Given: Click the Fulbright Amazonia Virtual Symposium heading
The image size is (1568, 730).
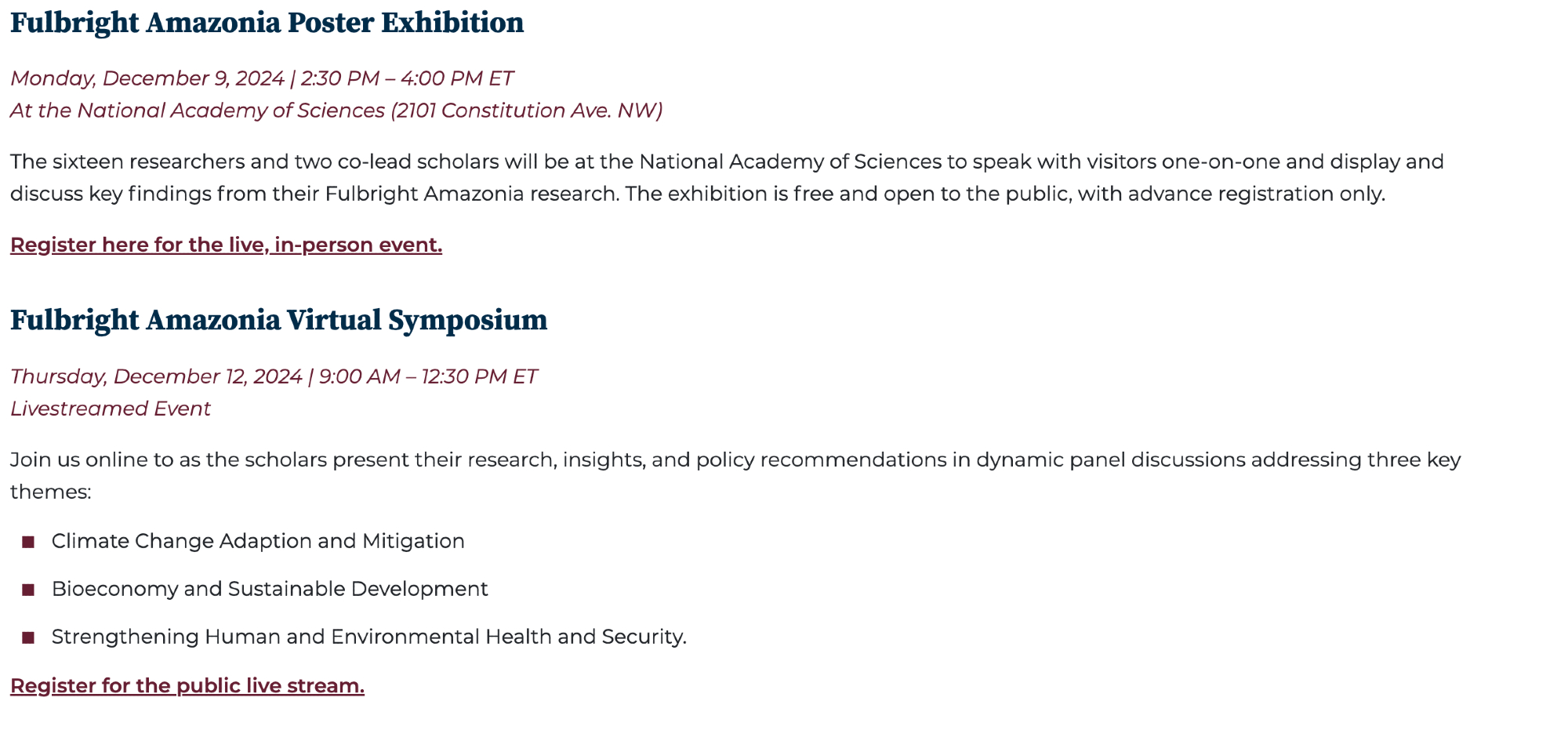Looking at the screenshot, I should (x=278, y=321).
